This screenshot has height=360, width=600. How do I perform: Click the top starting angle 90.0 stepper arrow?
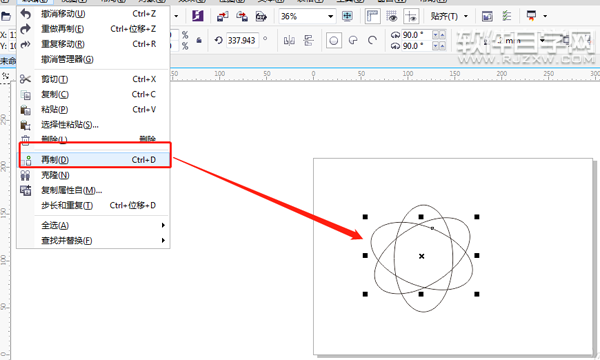[442, 35]
